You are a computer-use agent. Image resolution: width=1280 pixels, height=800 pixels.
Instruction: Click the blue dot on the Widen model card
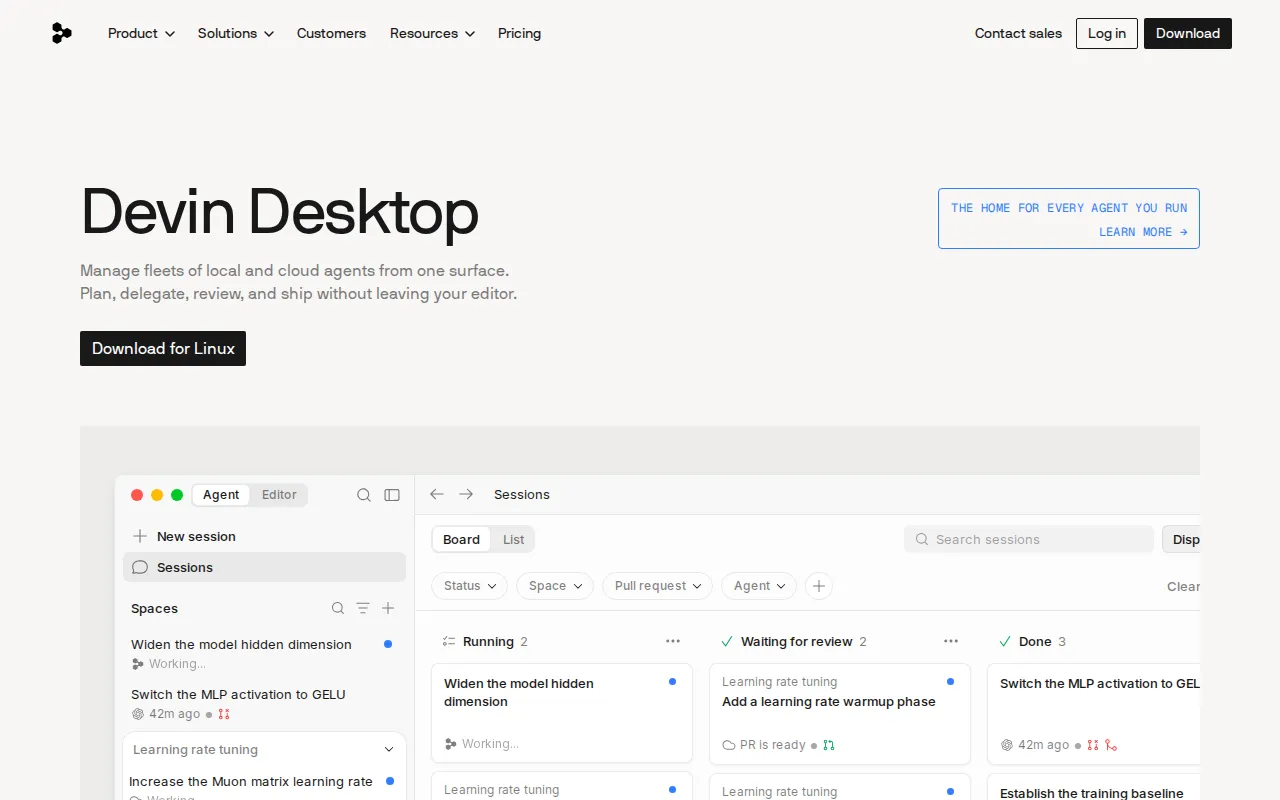pos(672,681)
